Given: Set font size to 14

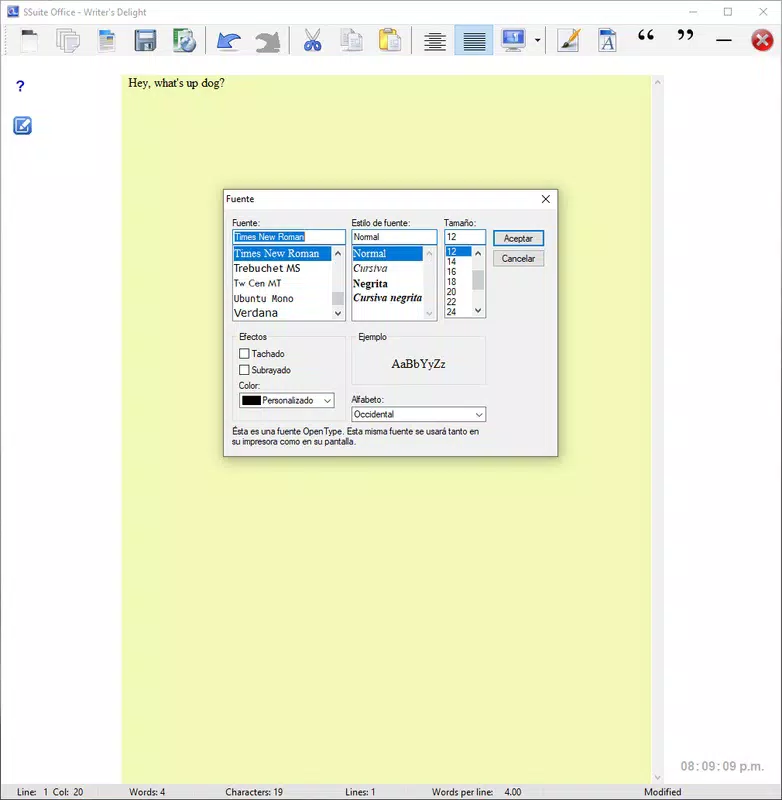Looking at the screenshot, I should click(x=458, y=262).
